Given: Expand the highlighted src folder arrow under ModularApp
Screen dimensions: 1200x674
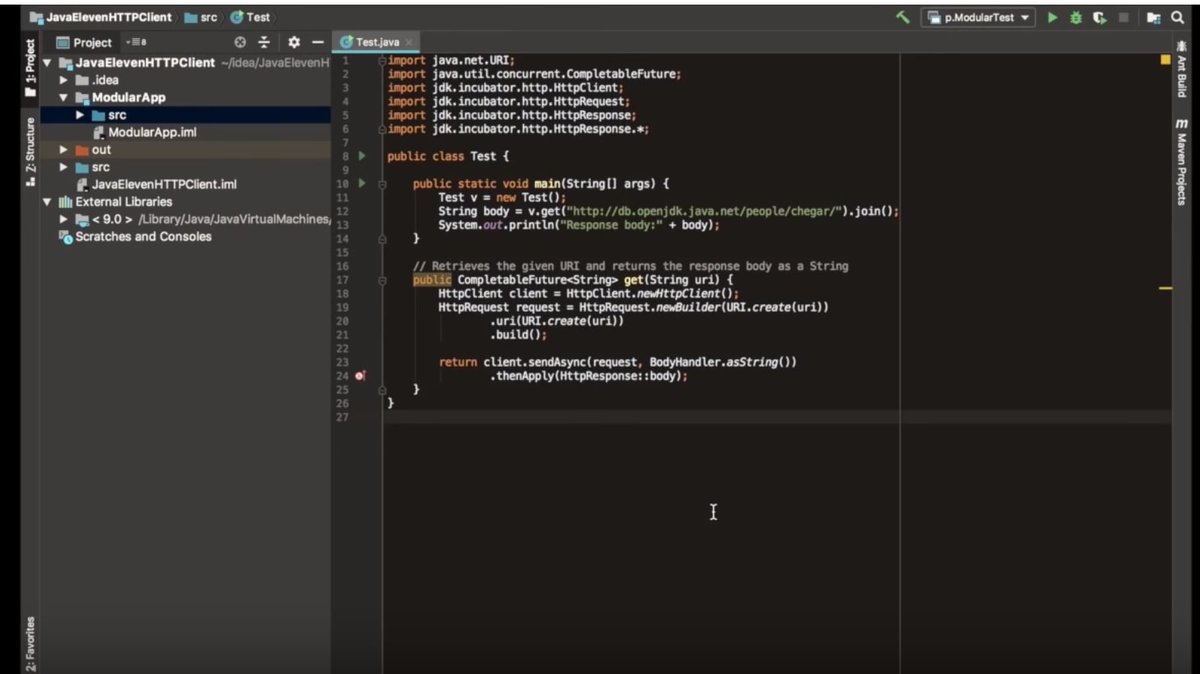Looking at the screenshot, I should [80, 115].
